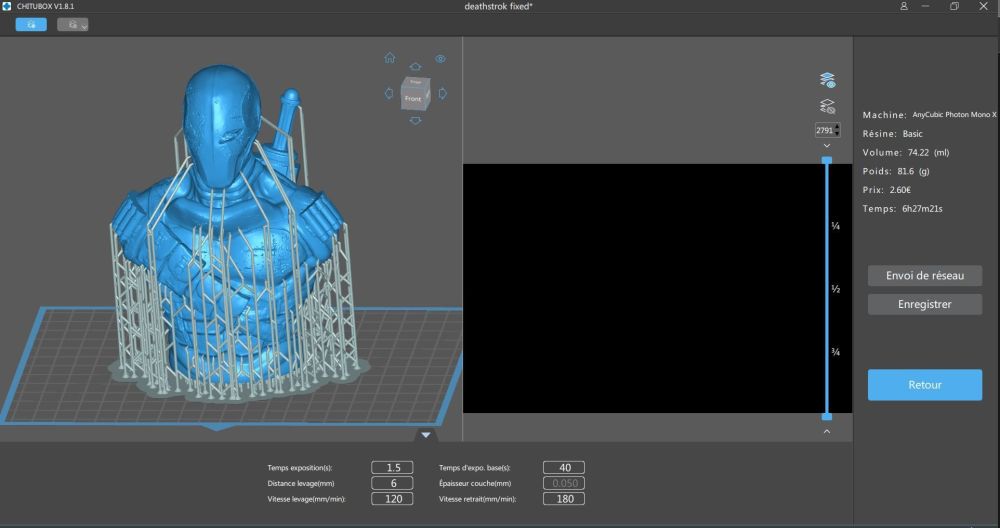Edit the Vitesse retrait field showing 180
Viewport: 1000px width, 528px height.
pyautogui.click(x=564, y=499)
